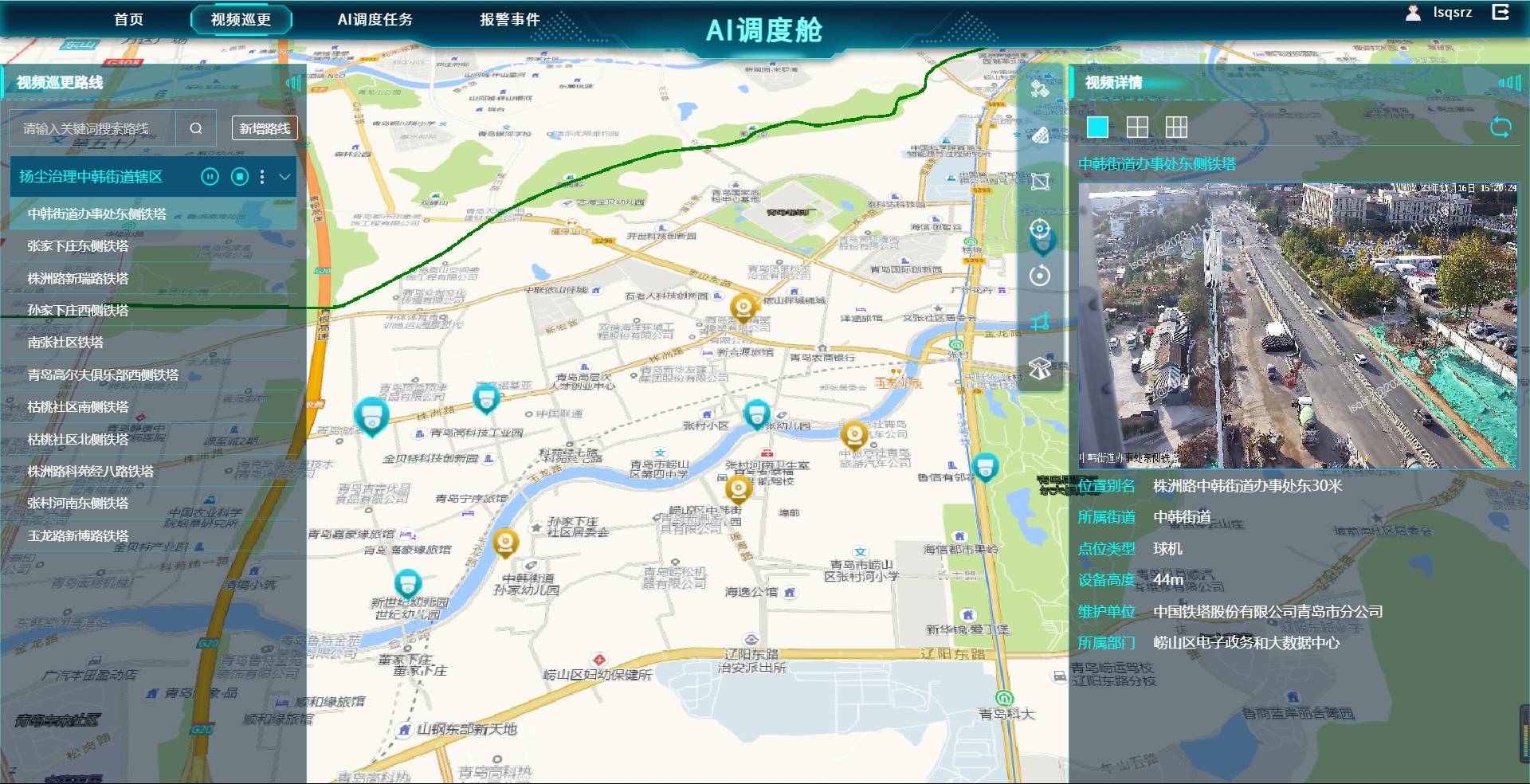Select 张家下庄东侧铁塔 in route list

click(x=152, y=246)
